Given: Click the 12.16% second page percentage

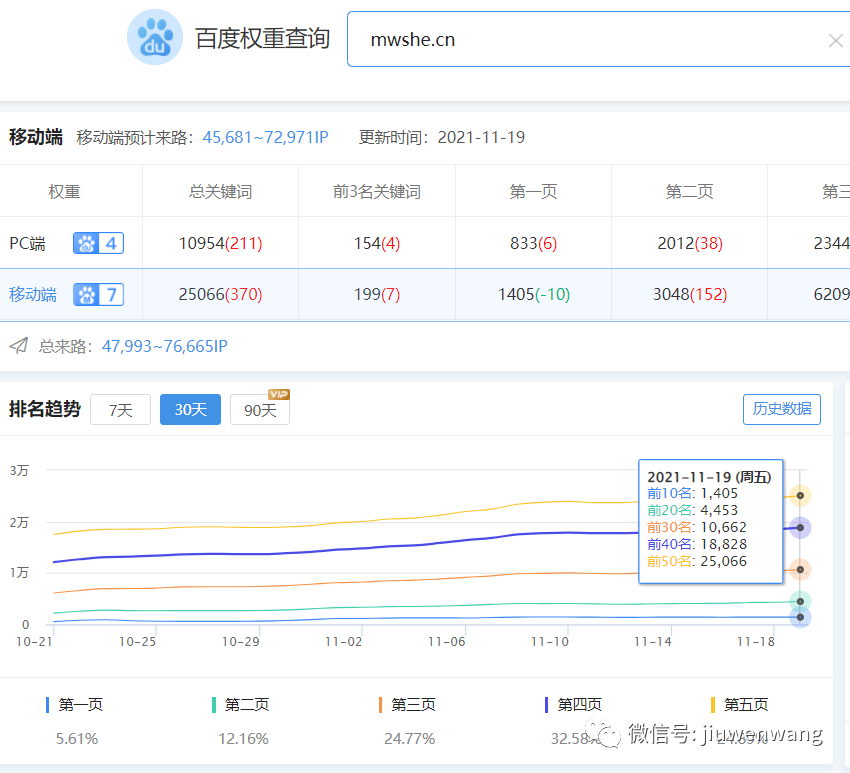Looking at the screenshot, I should [243, 739].
